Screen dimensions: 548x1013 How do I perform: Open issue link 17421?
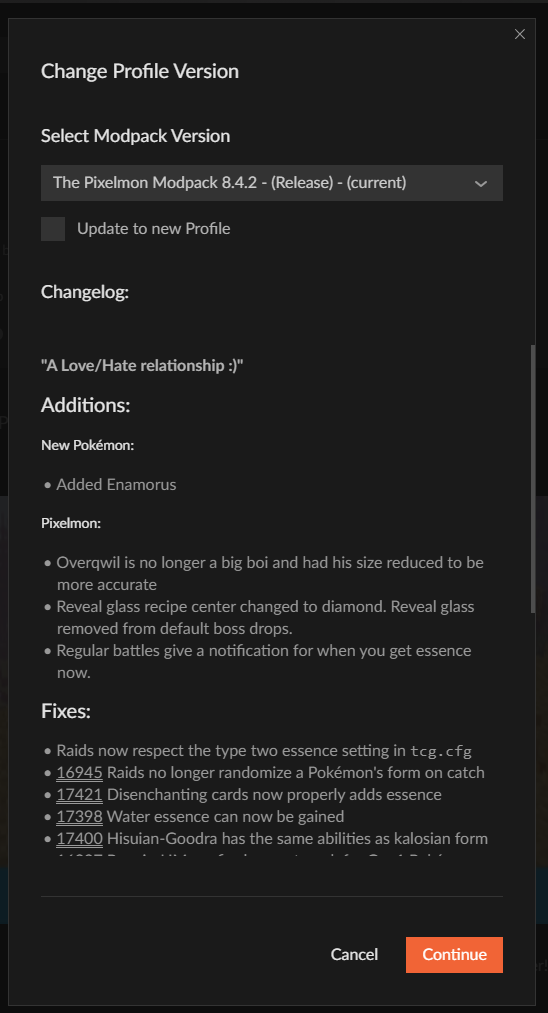pyautogui.click(x=79, y=795)
